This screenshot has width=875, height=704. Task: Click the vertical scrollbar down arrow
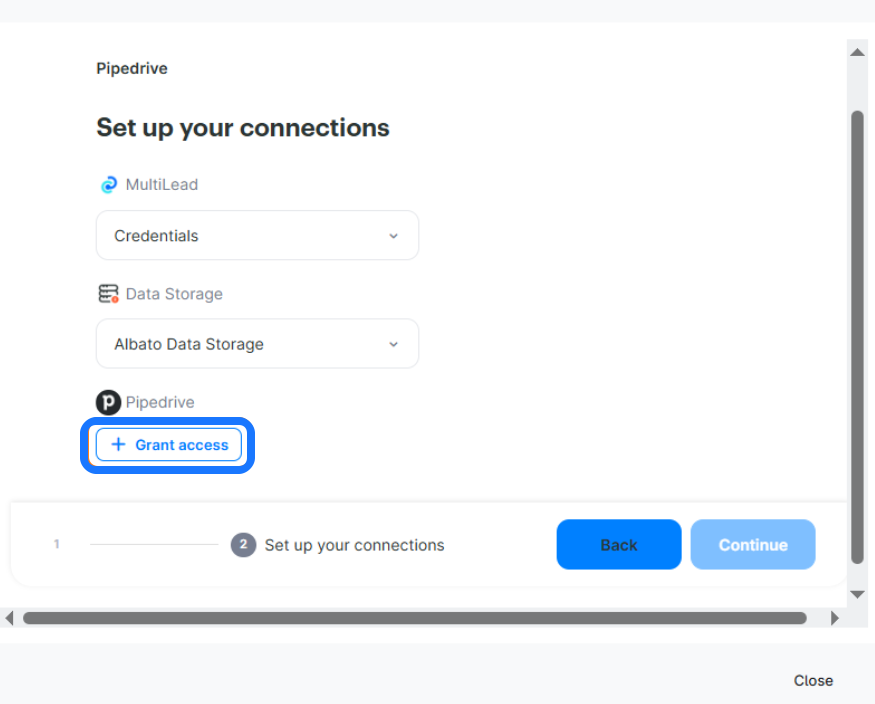tap(857, 594)
